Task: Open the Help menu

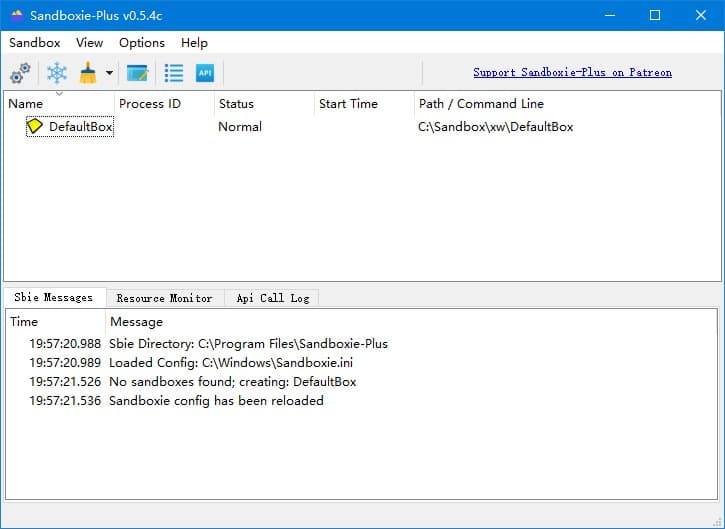Action: [194, 43]
